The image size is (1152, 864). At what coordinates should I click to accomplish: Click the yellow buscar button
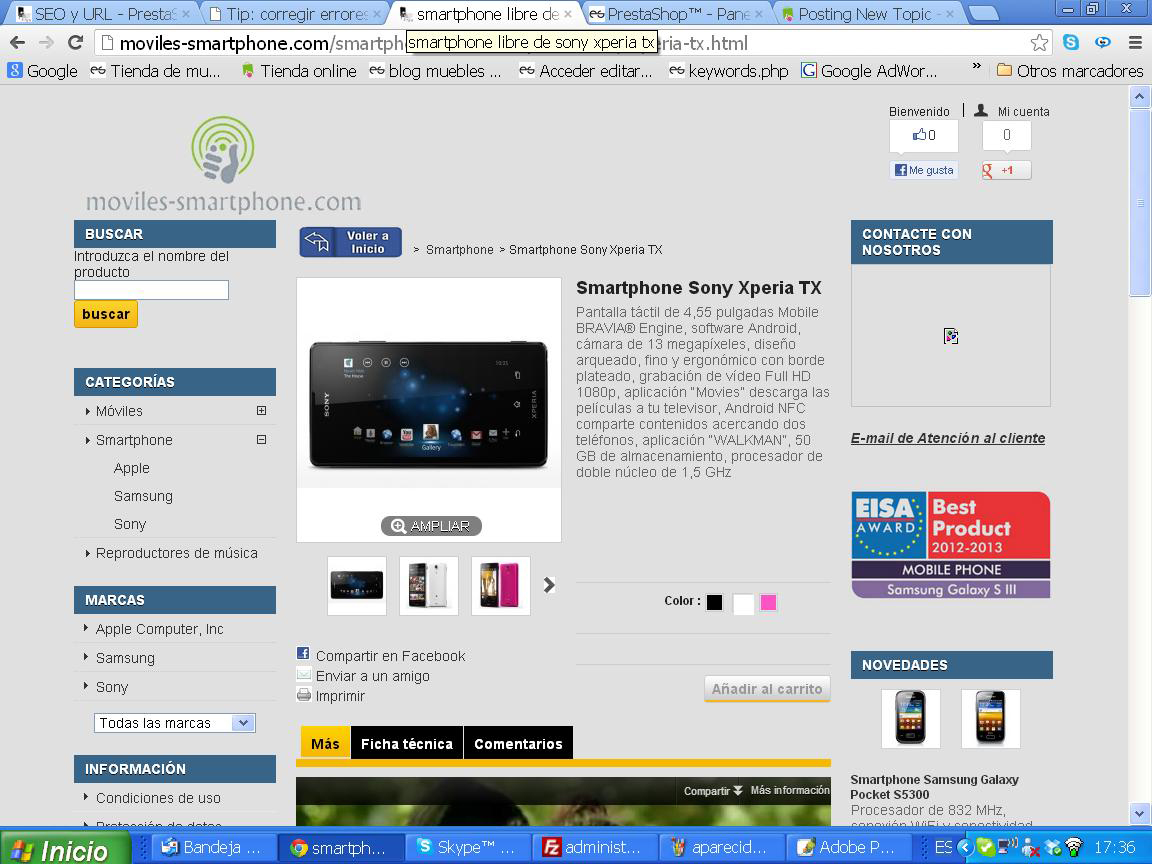(106, 314)
